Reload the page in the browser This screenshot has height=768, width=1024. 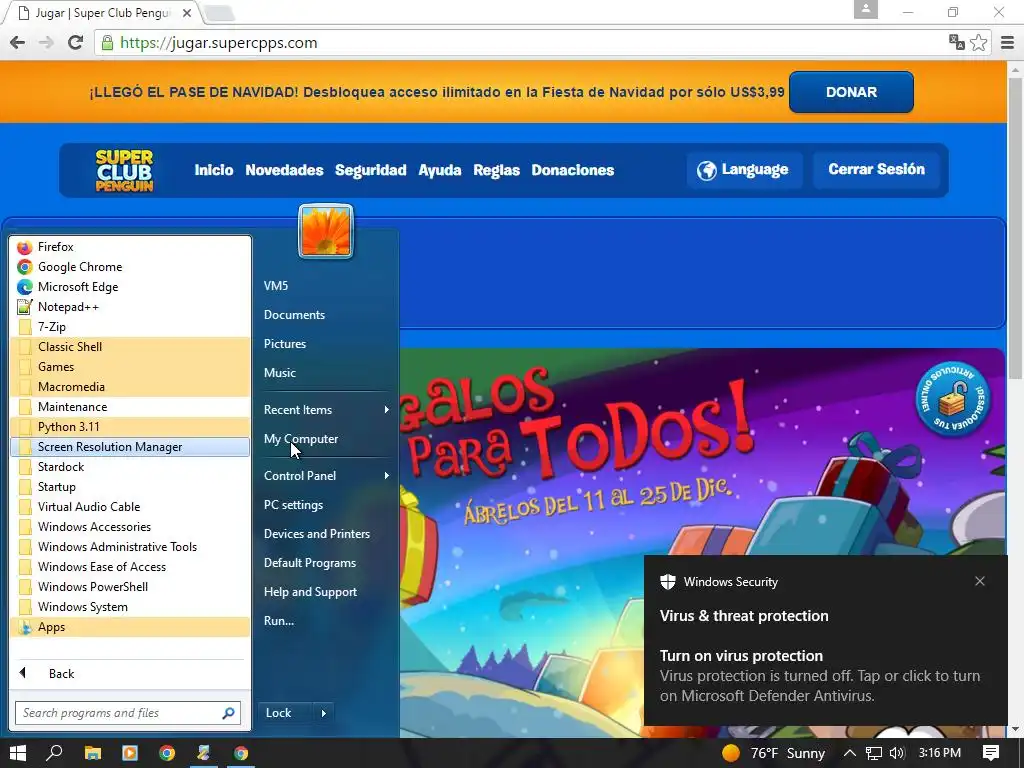[75, 42]
